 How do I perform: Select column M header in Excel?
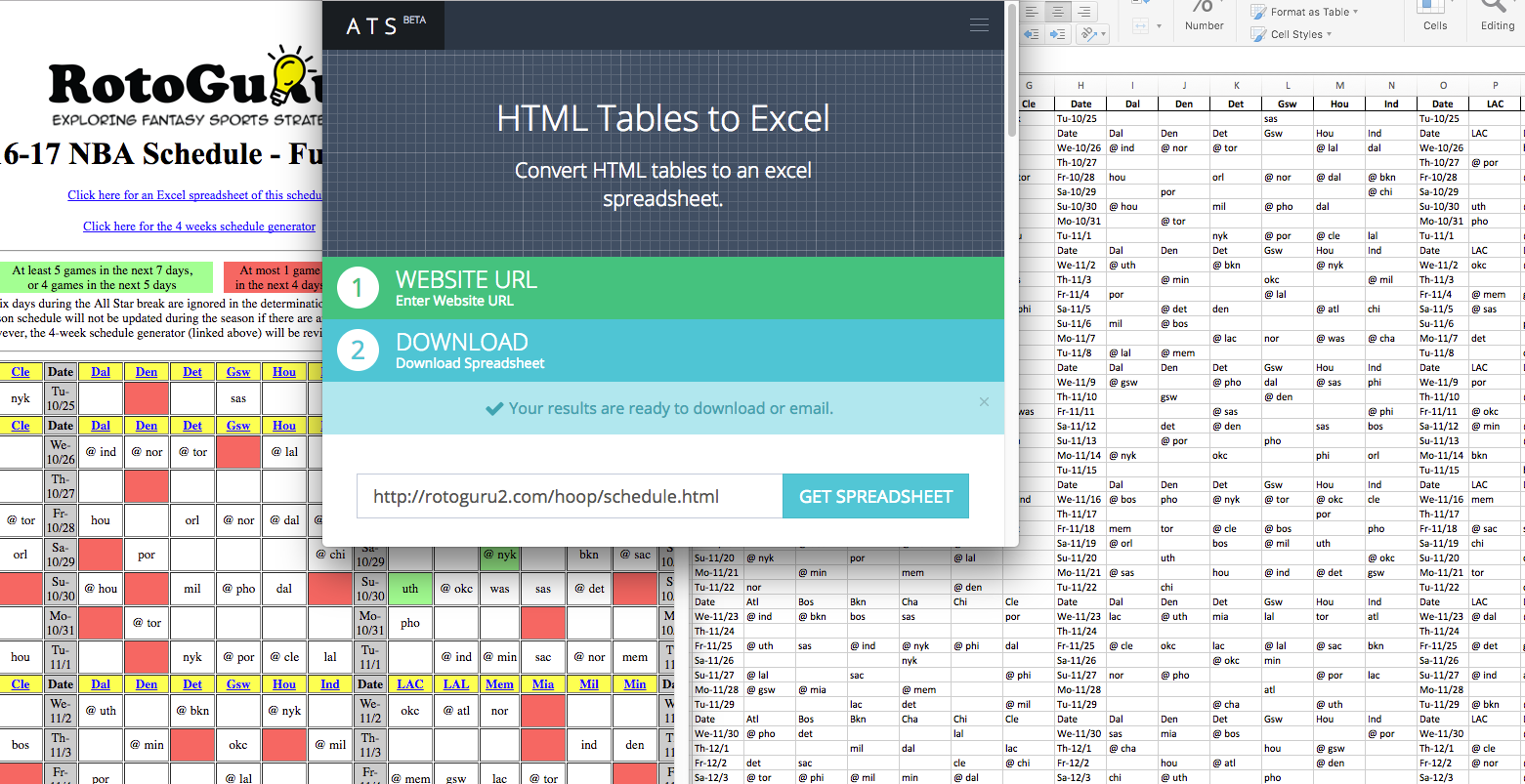1339,86
